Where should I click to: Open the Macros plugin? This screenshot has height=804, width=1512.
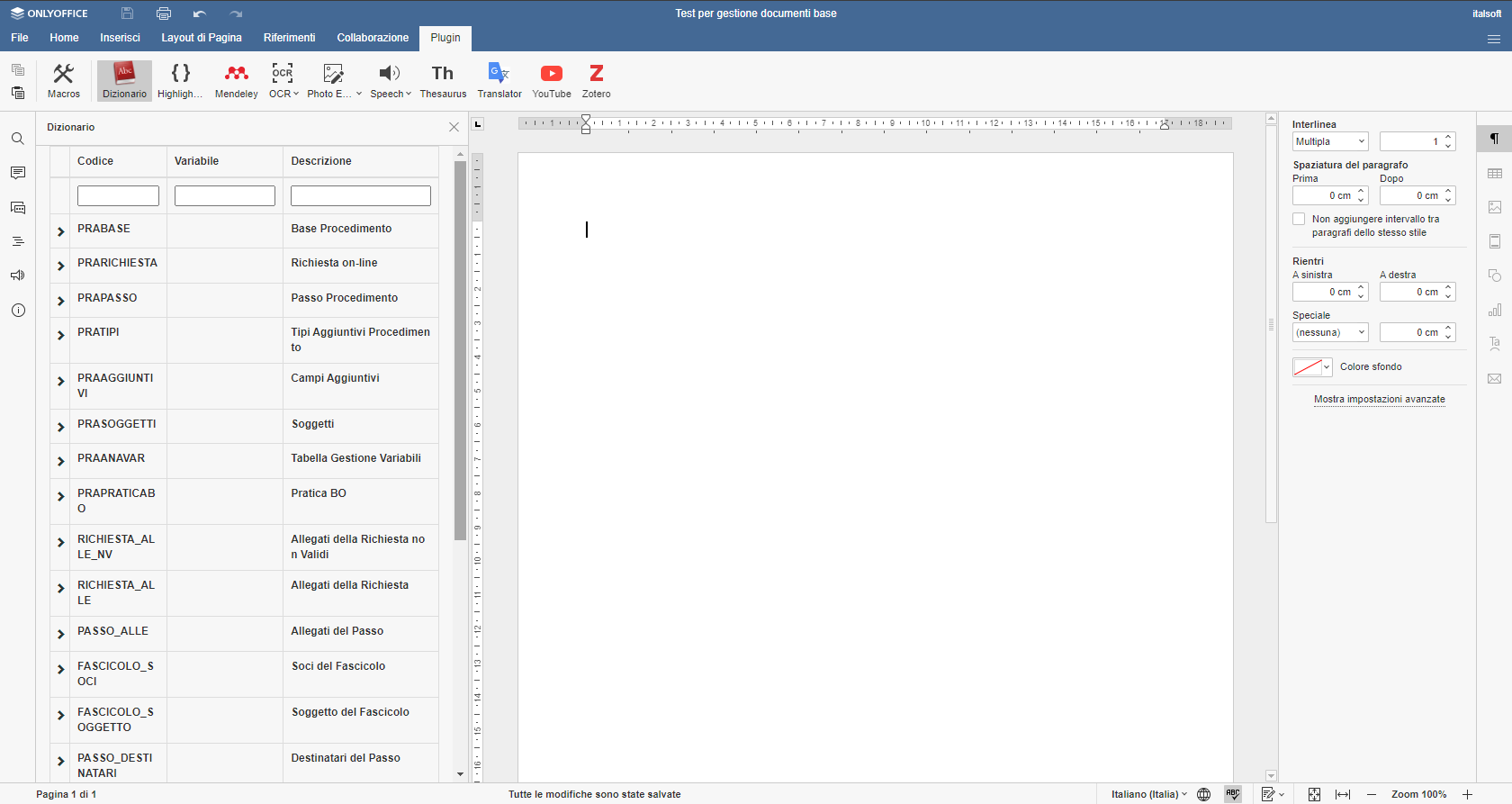[x=63, y=80]
